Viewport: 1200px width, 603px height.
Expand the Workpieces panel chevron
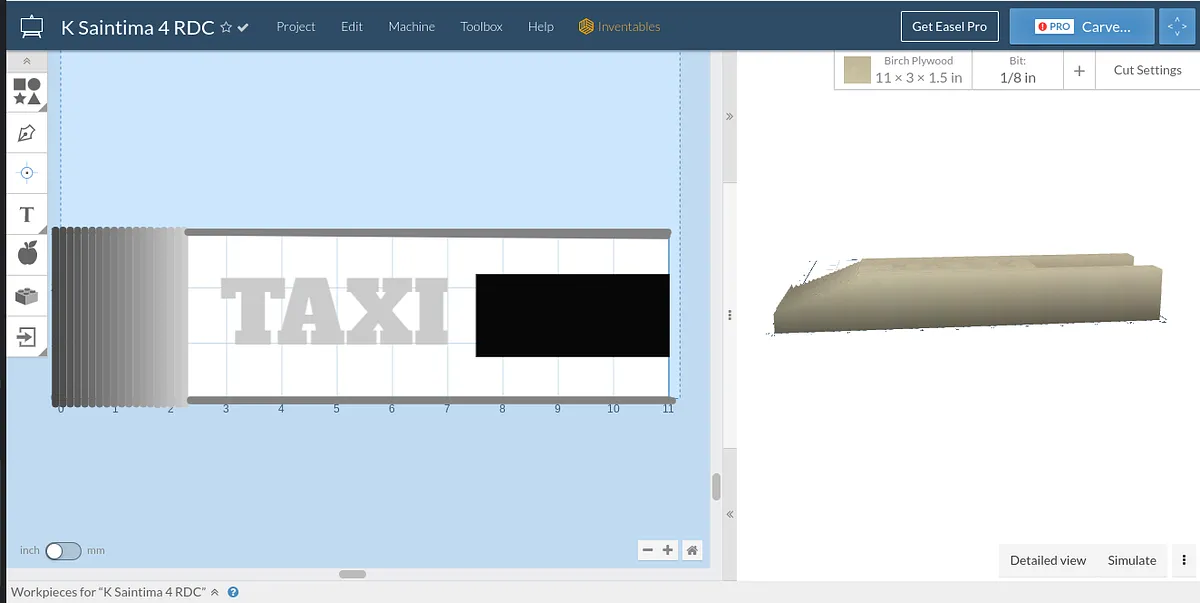coord(214,592)
